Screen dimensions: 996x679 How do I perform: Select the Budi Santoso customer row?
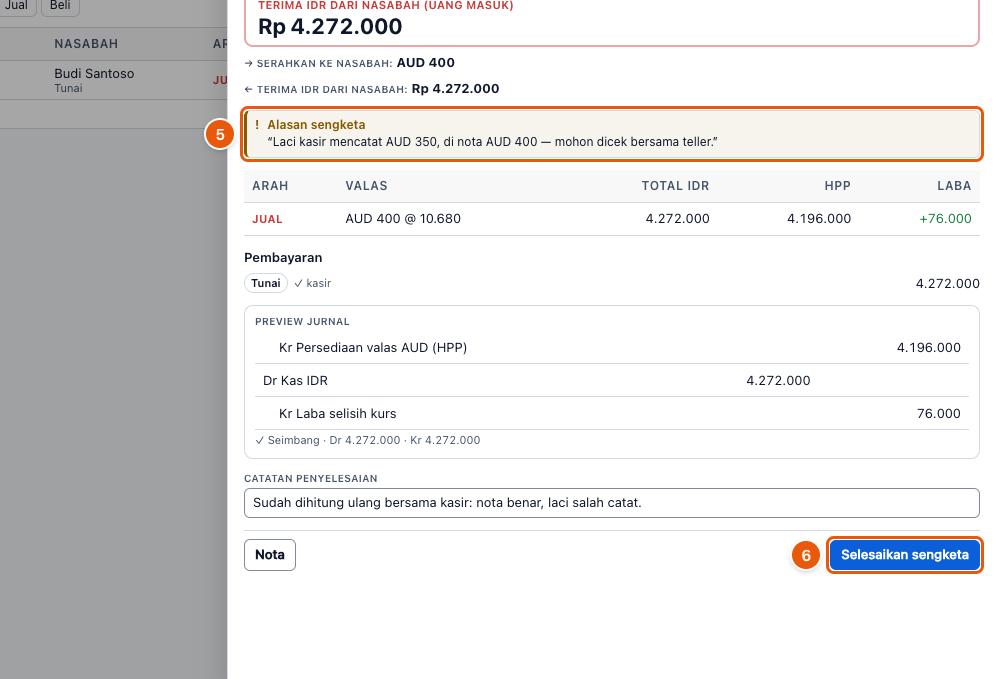(114, 80)
